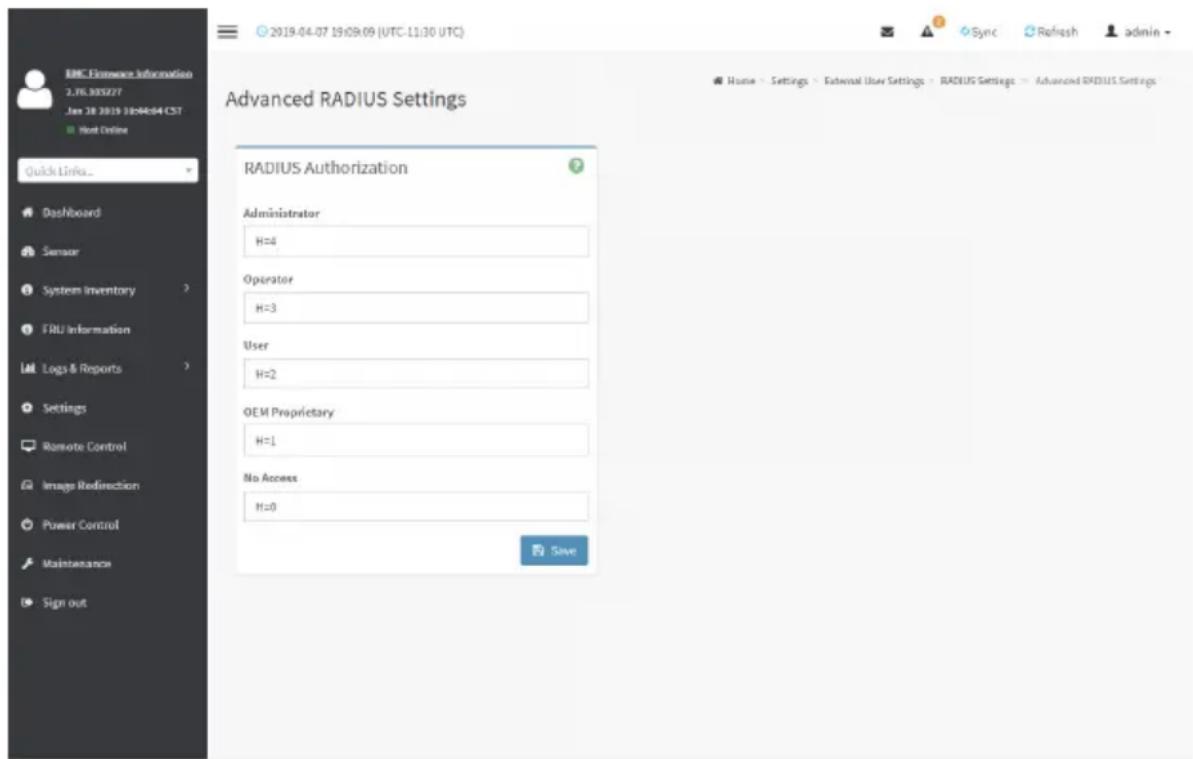Image resolution: width=1193 pixels, height=759 pixels.
Task: Go to Settings in the breadcrumb
Action: (x=789, y=81)
